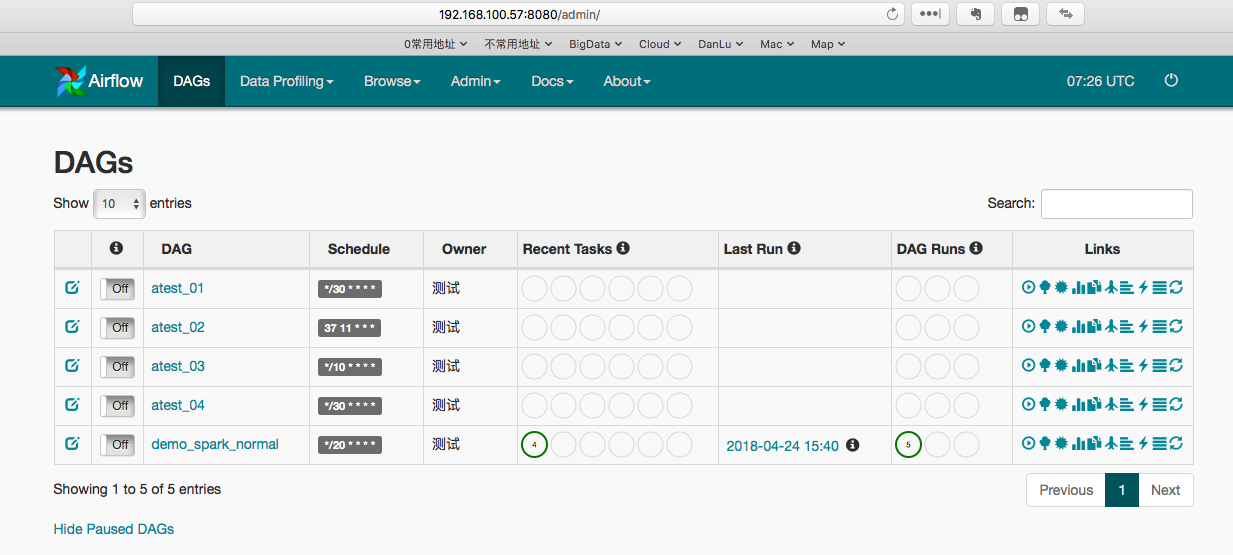Open the BigData bookmarks folder

pos(596,44)
